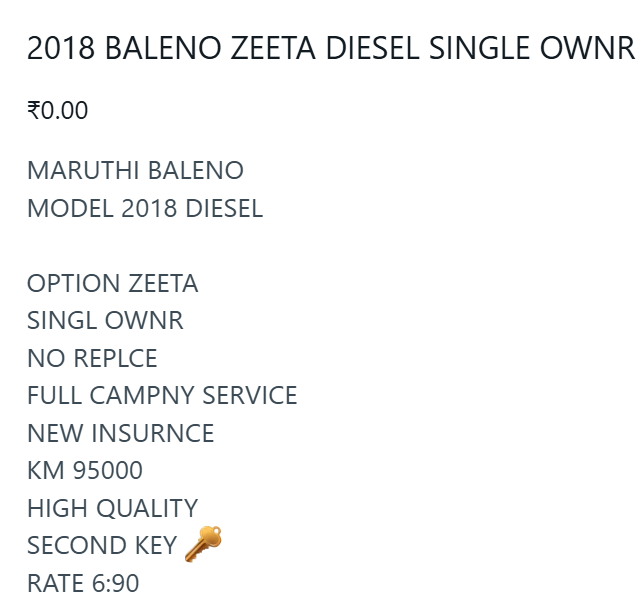Click the NEW INSURNCE text
642x607 pixels.
click(x=121, y=433)
